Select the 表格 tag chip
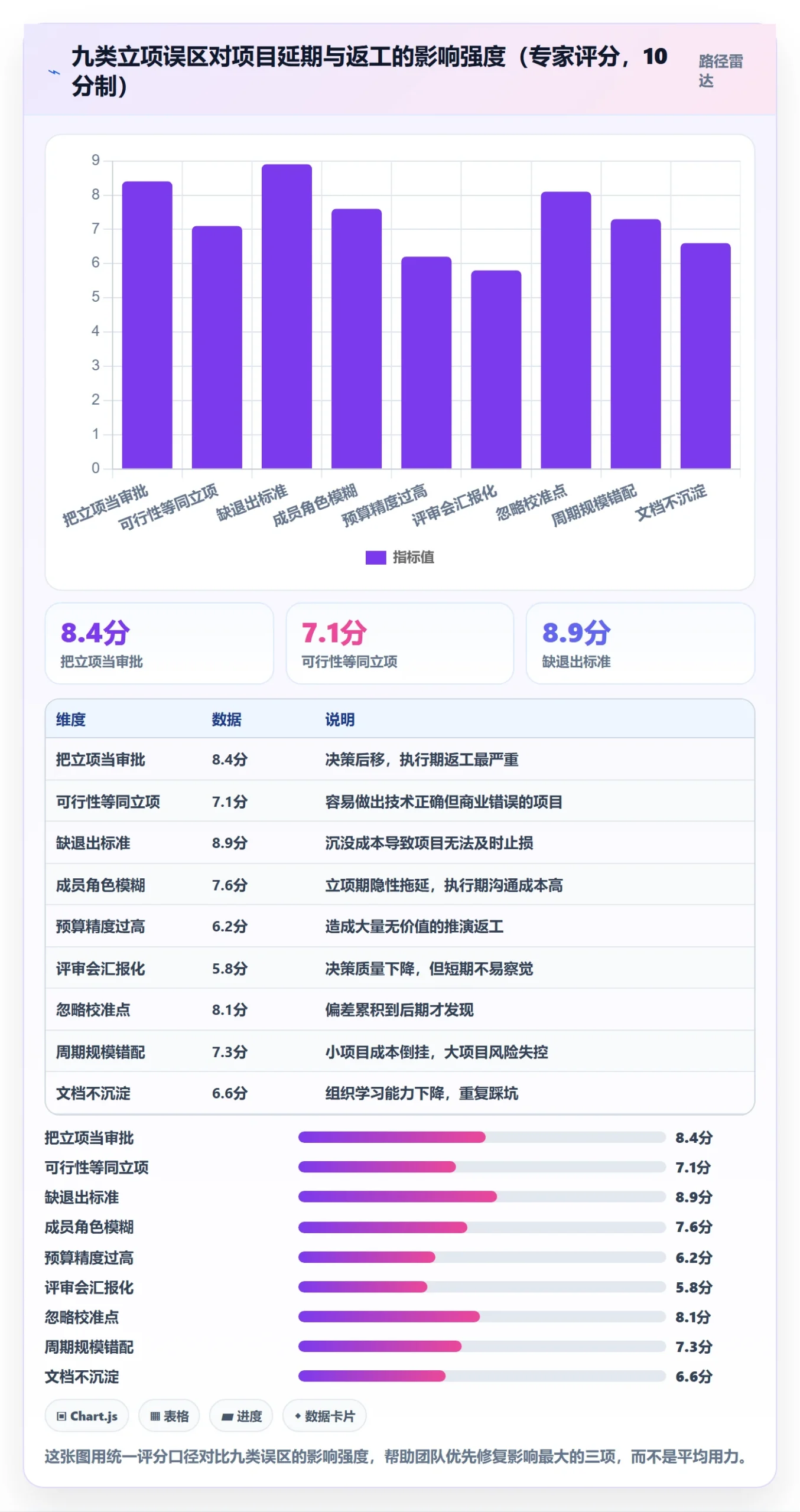 coord(169,1416)
